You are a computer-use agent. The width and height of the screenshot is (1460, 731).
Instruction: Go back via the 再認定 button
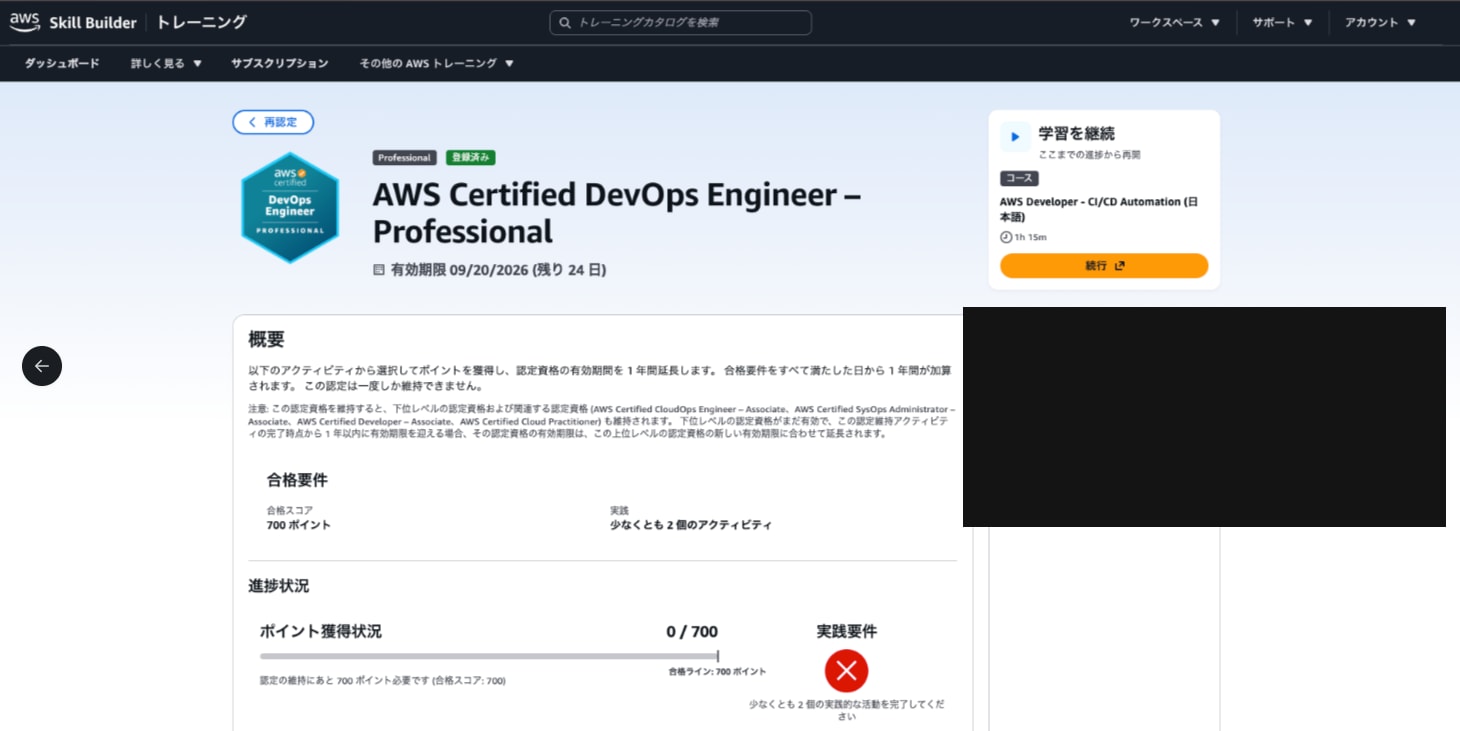click(273, 122)
